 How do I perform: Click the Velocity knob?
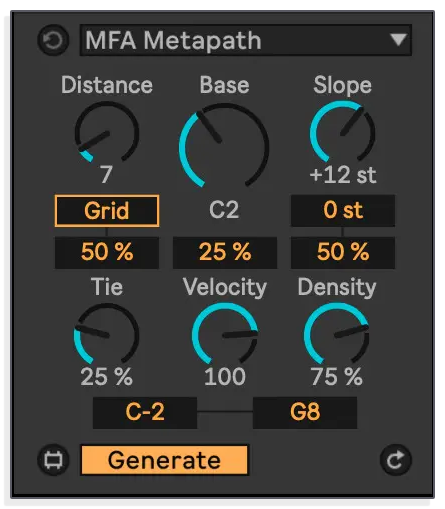click(x=225, y=334)
